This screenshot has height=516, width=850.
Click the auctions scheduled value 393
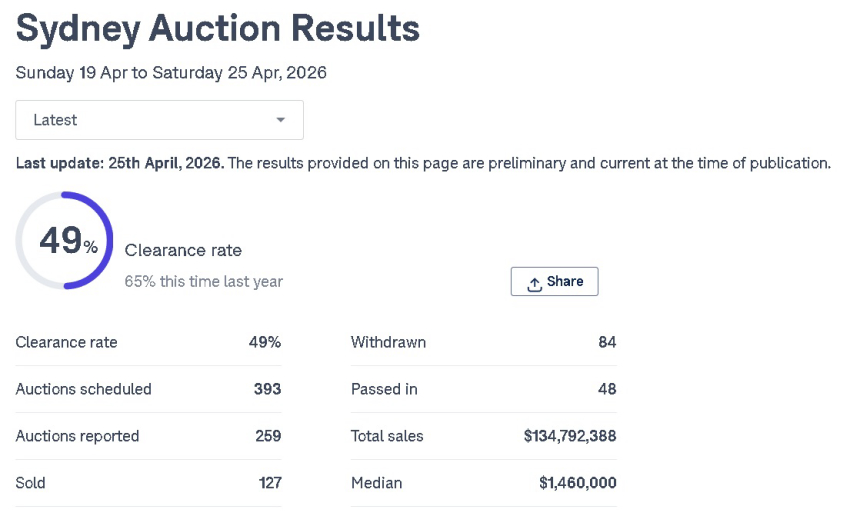[x=267, y=389]
